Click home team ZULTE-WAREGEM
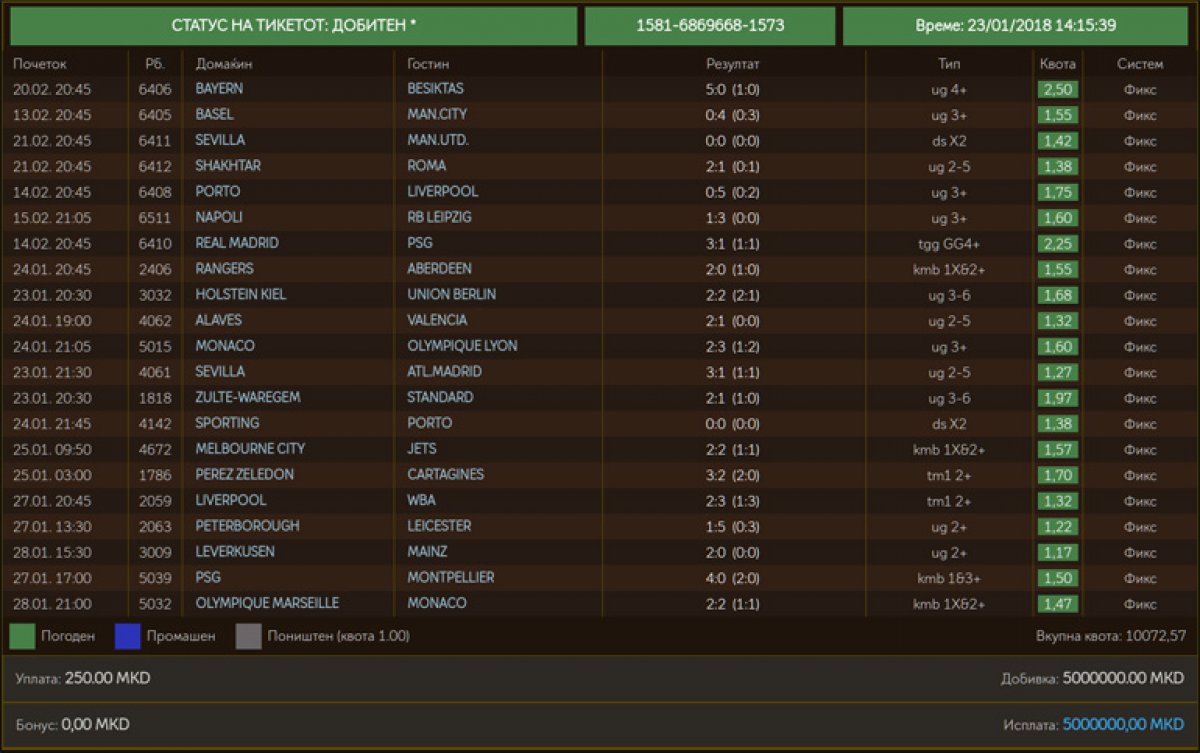Viewport: 1200px width, 753px height. pos(248,398)
